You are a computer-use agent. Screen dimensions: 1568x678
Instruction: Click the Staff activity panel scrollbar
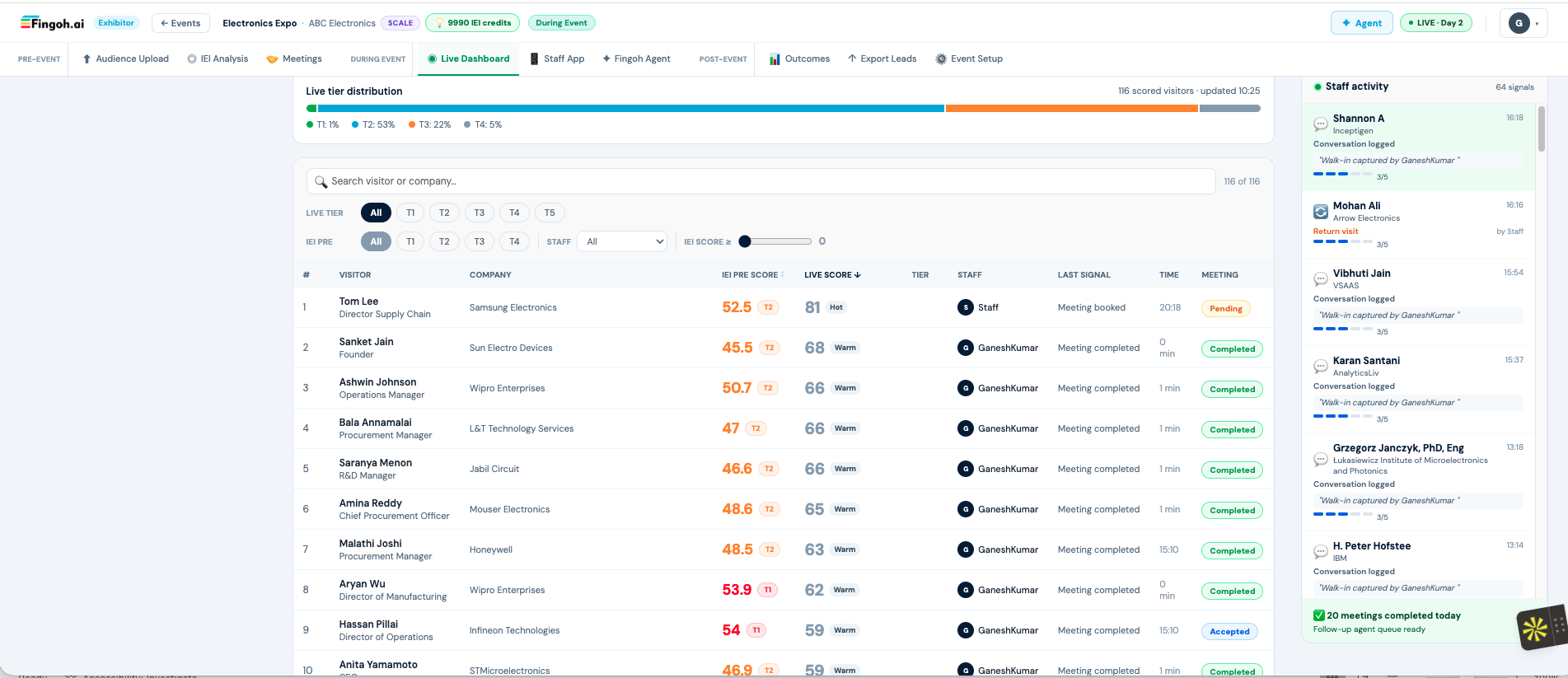click(1541, 129)
